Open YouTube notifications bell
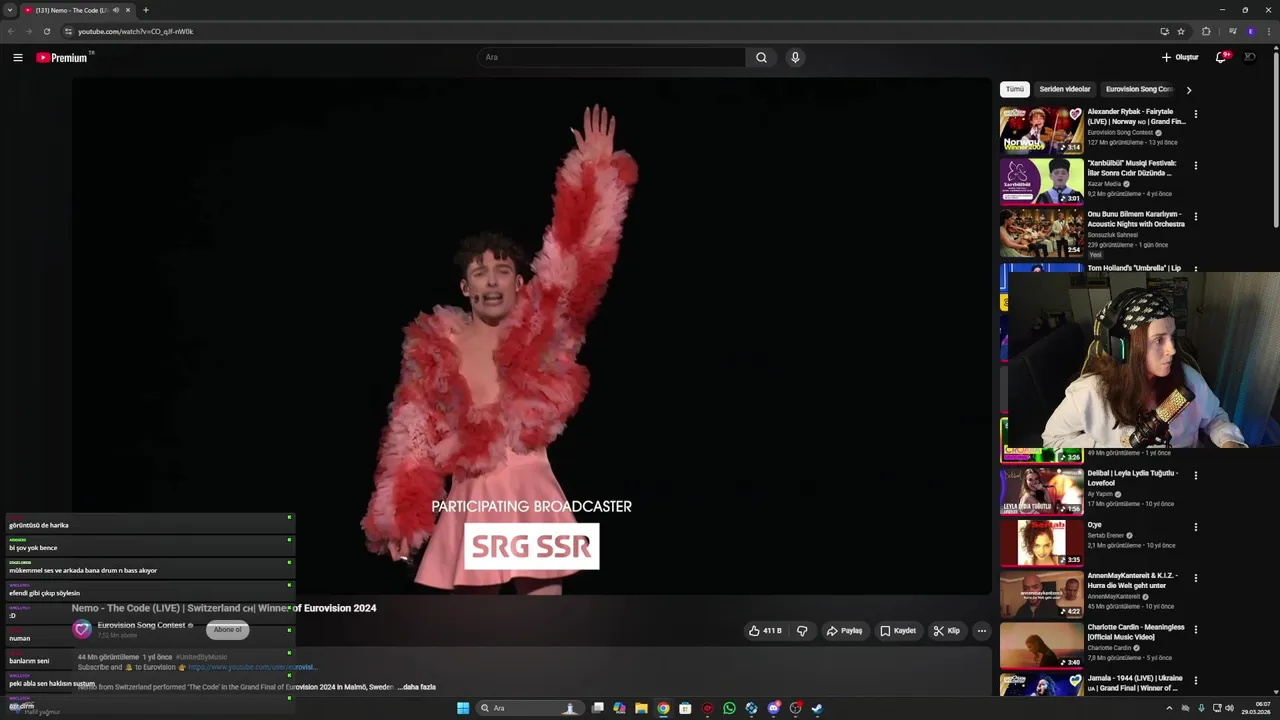Image resolution: width=1280 pixels, height=720 pixels. 1220,57
